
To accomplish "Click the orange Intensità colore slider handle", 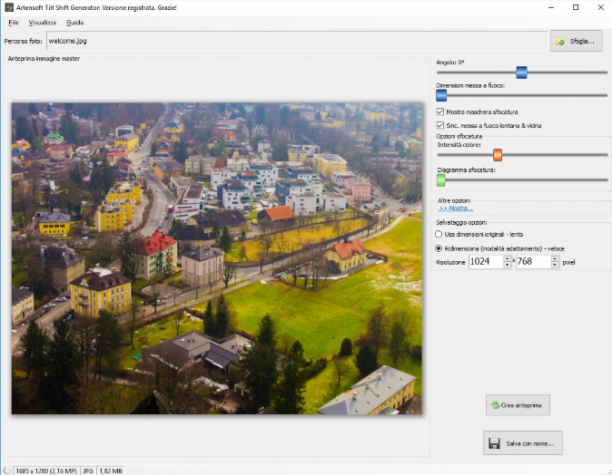I will click(497, 155).
